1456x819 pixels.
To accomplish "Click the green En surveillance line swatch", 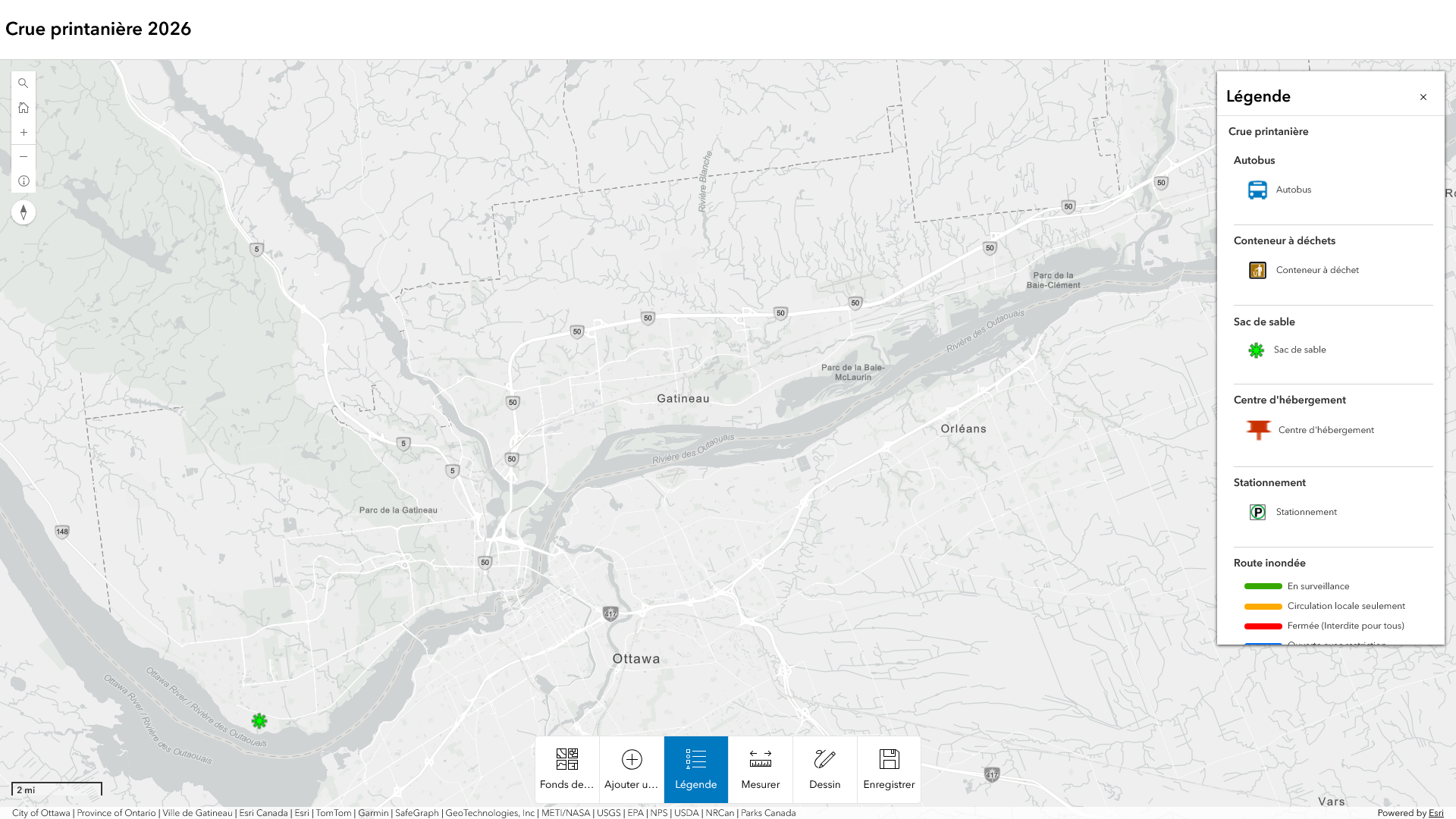I will point(1263,586).
